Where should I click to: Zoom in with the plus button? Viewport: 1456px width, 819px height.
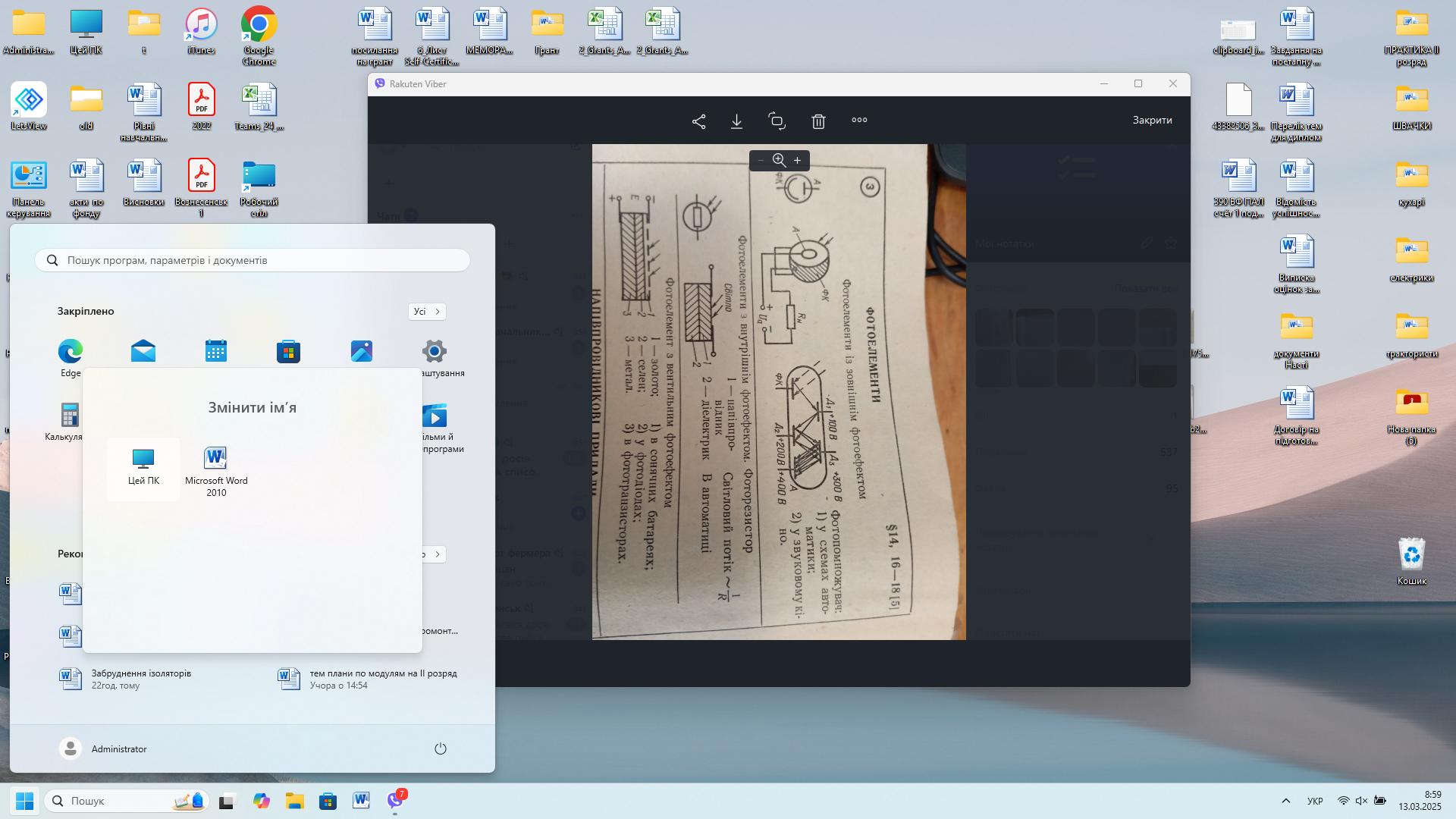[797, 161]
